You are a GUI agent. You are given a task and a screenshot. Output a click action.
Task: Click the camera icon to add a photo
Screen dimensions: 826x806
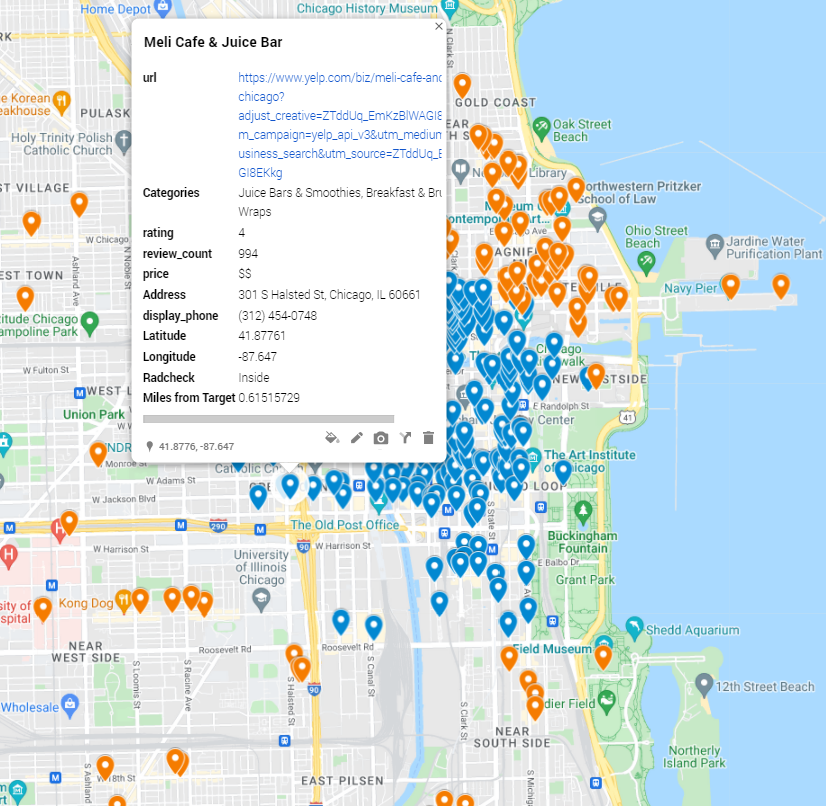tap(381, 438)
